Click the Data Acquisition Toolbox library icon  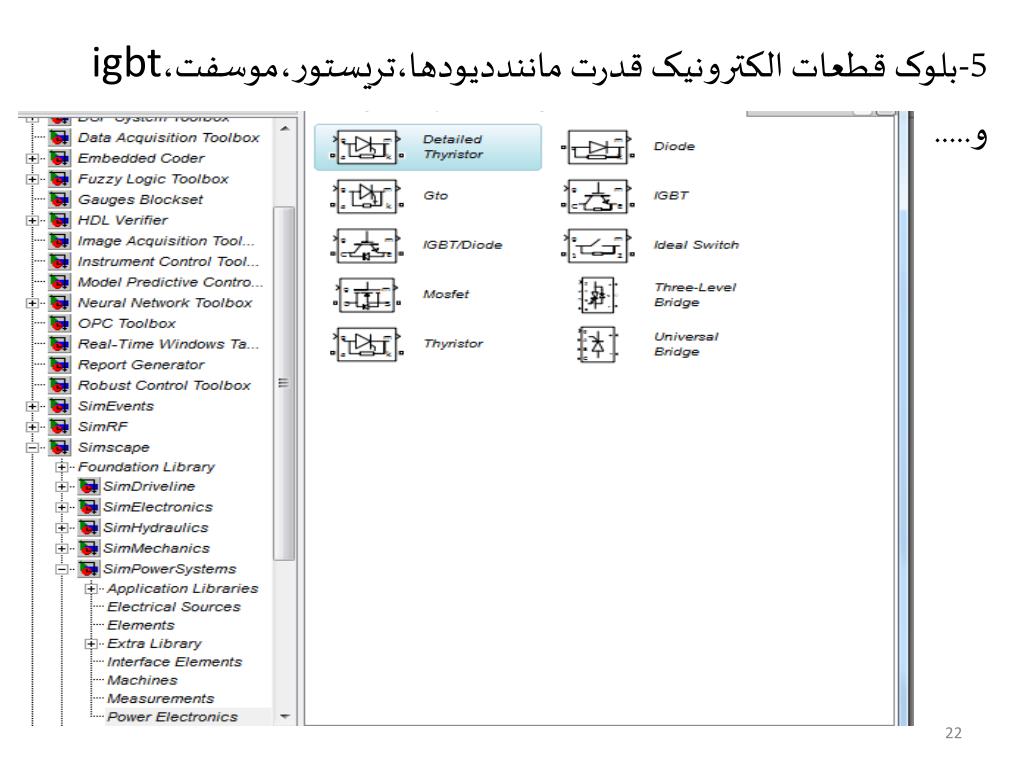pos(59,138)
